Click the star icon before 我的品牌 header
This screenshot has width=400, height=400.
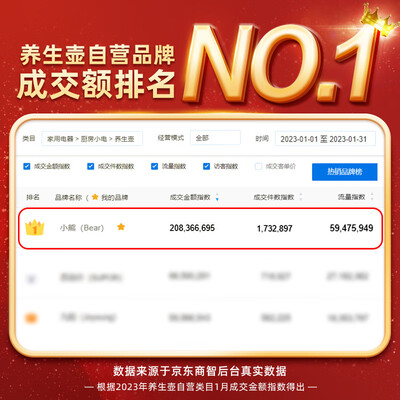pos(95,197)
